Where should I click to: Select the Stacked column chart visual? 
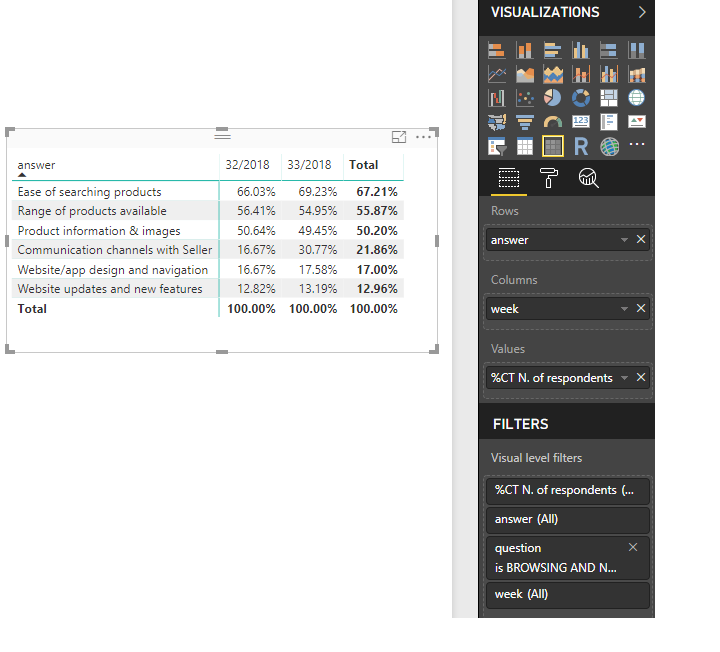[x=525, y=51]
